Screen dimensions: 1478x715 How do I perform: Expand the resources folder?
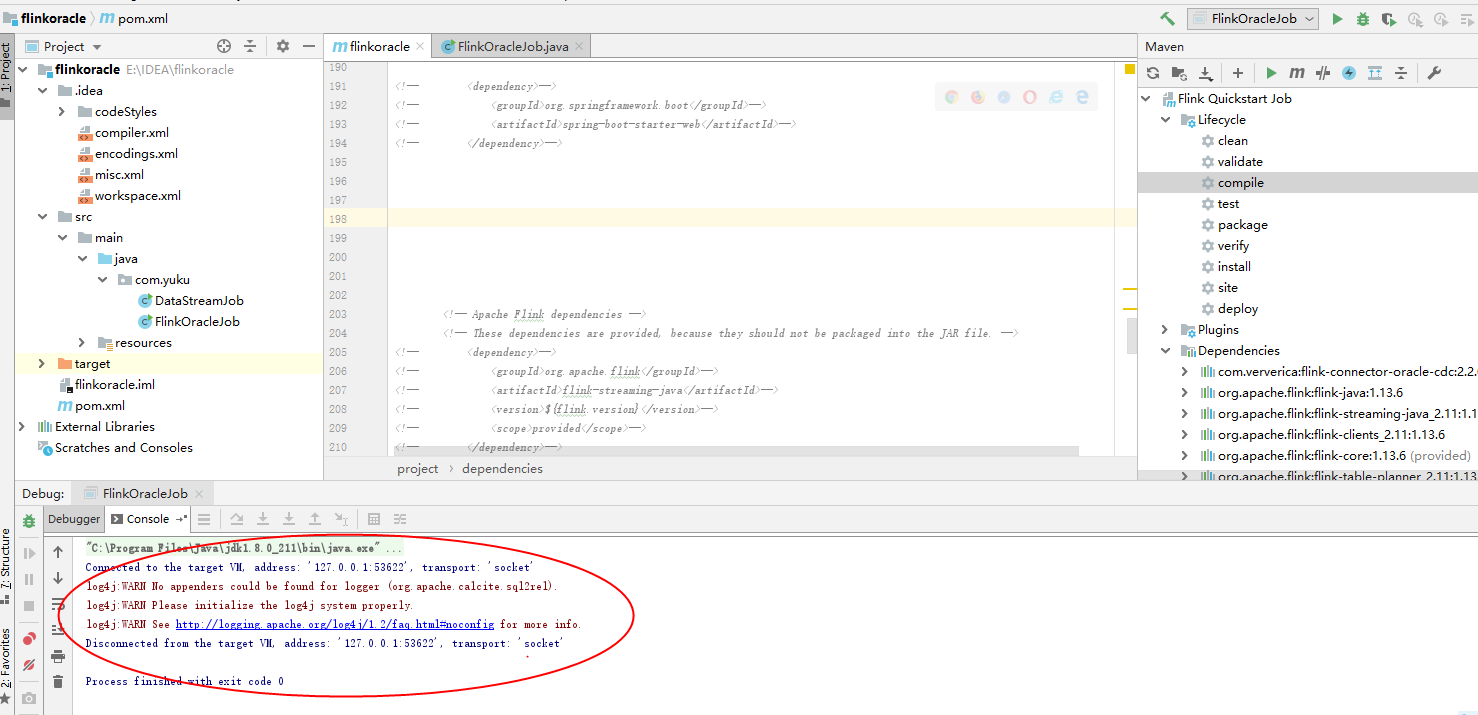click(82, 343)
